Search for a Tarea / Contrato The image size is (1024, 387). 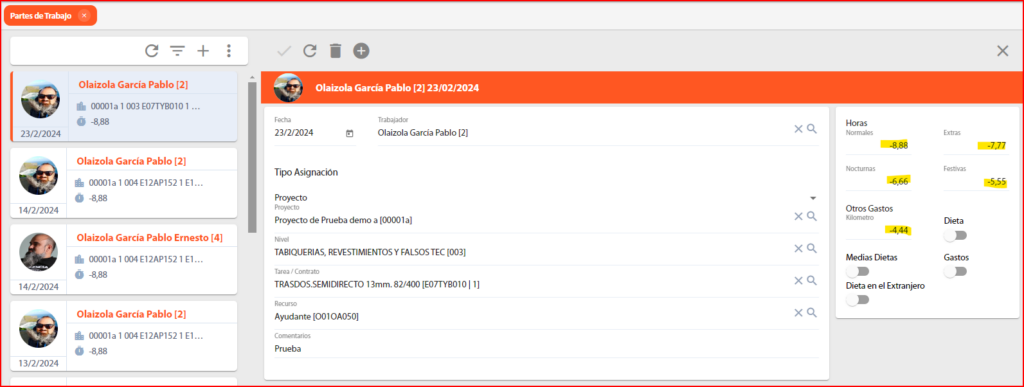[x=812, y=281]
